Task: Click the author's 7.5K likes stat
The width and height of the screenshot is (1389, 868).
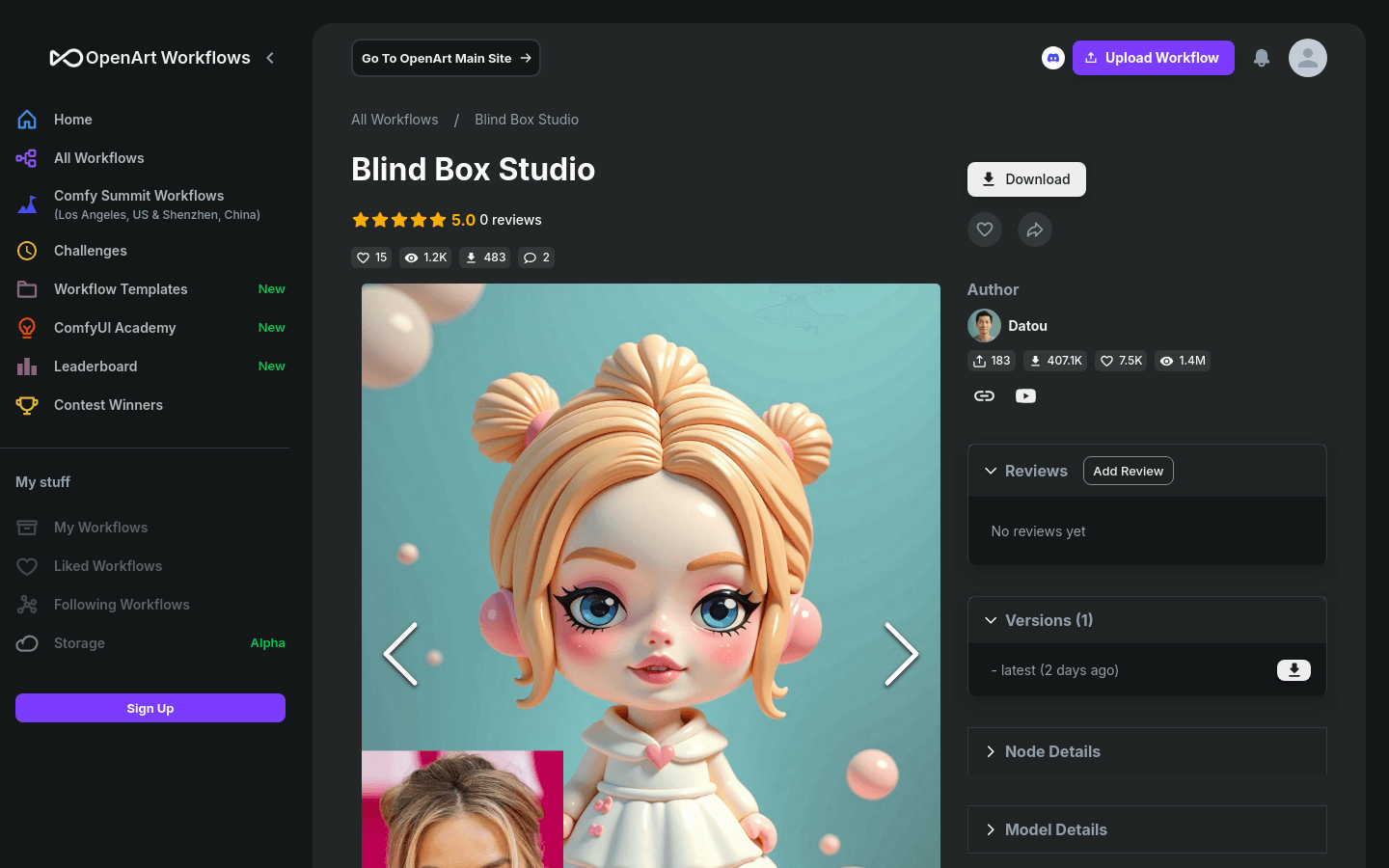Action: click(x=1121, y=361)
